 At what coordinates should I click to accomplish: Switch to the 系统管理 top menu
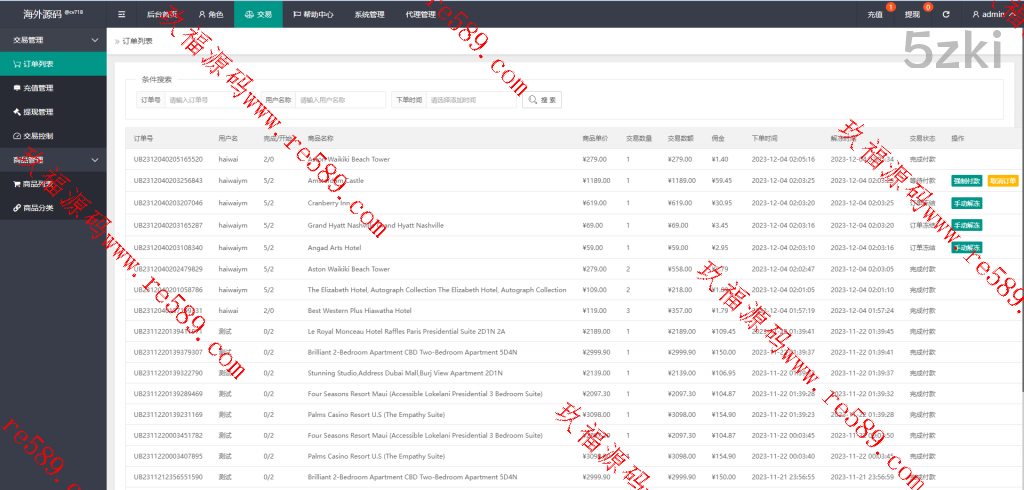click(369, 15)
